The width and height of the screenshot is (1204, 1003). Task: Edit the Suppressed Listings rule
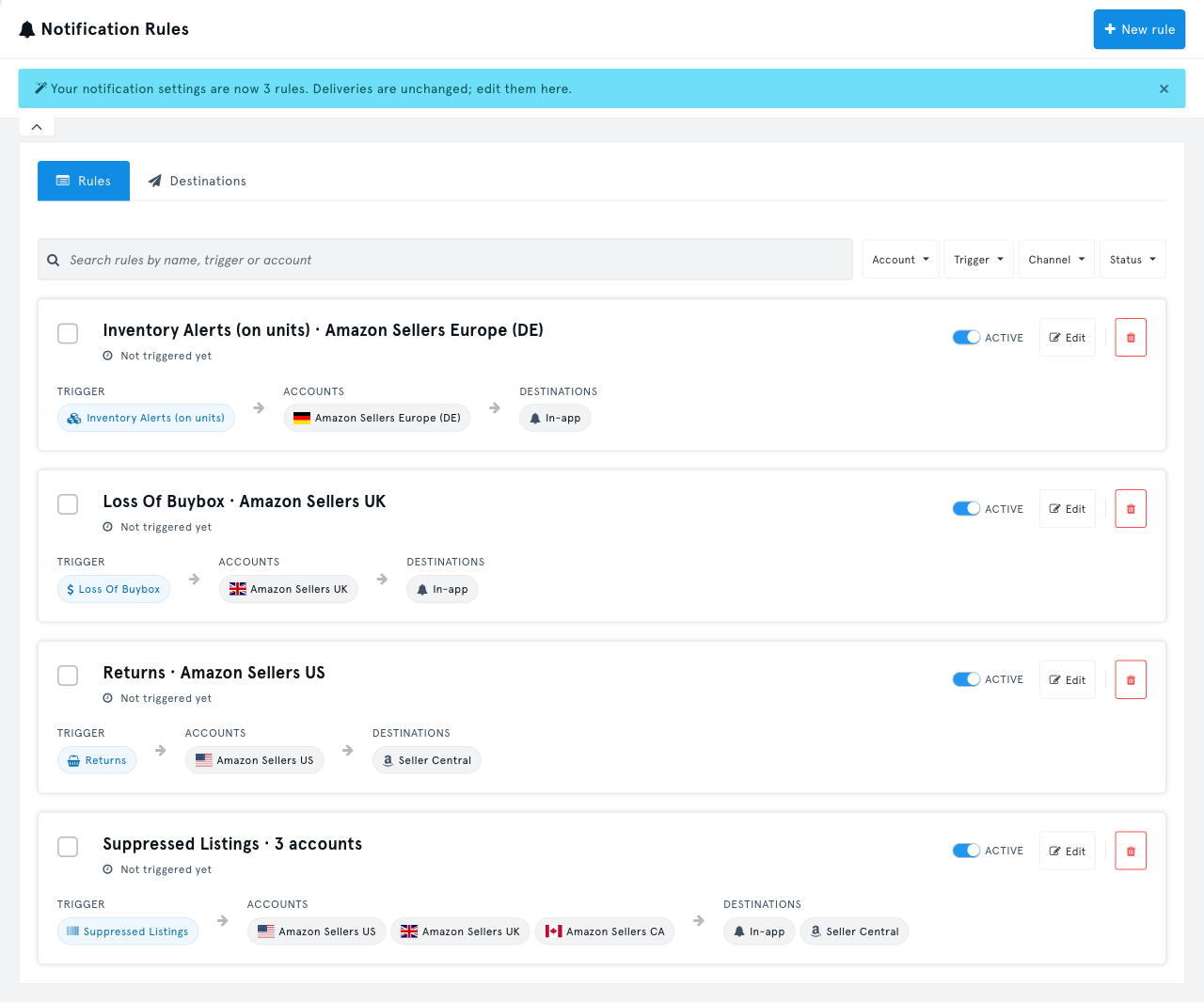coord(1068,851)
